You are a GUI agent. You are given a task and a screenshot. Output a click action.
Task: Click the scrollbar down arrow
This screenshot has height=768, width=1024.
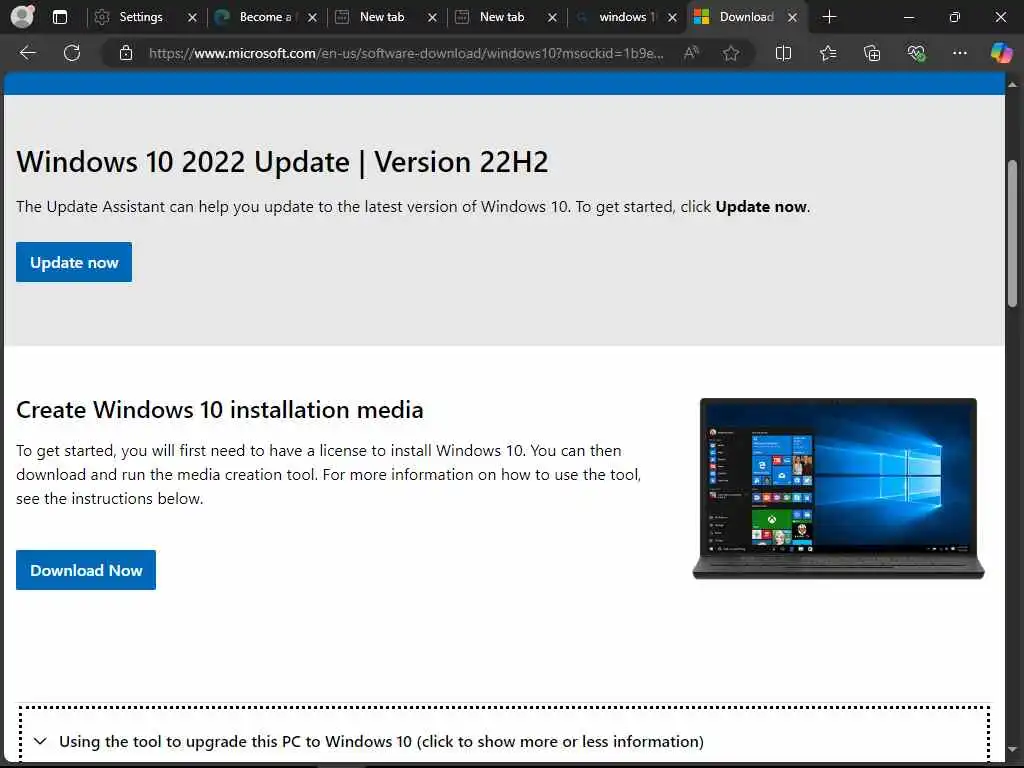point(1012,749)
